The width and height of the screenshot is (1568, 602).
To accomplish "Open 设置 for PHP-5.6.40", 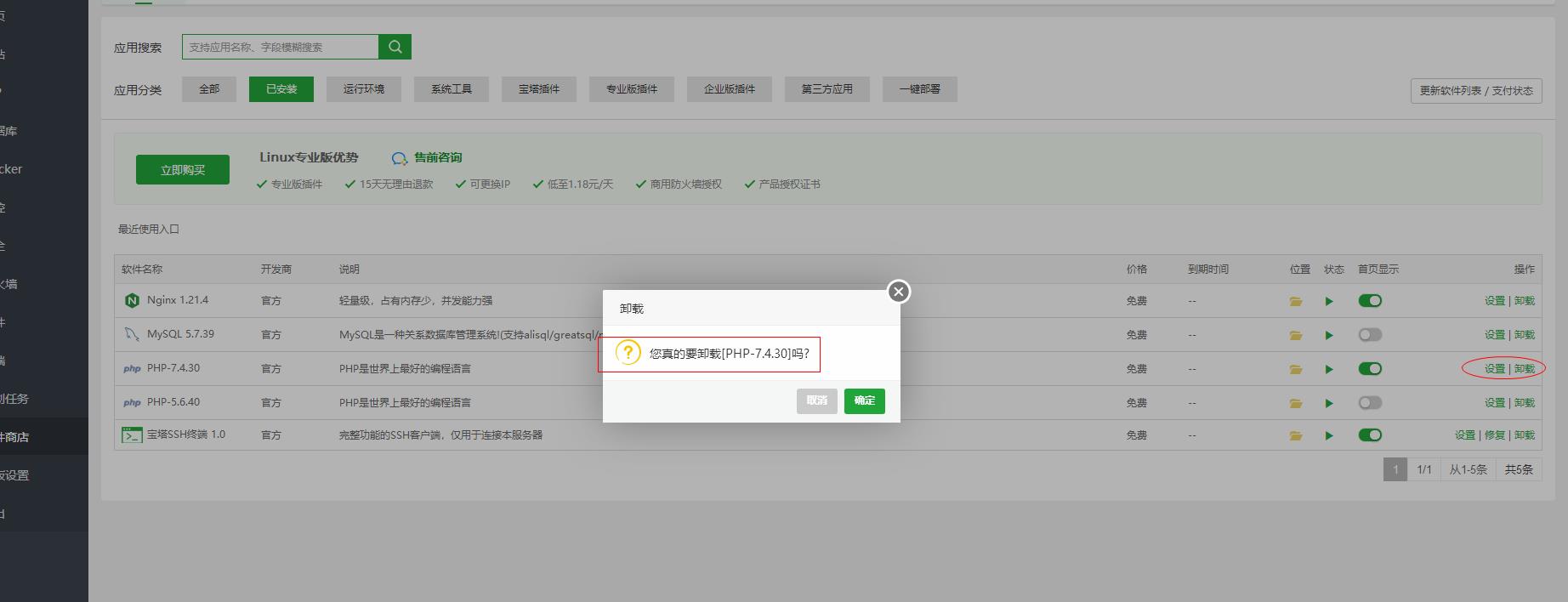I will [x=1495, y=403].
